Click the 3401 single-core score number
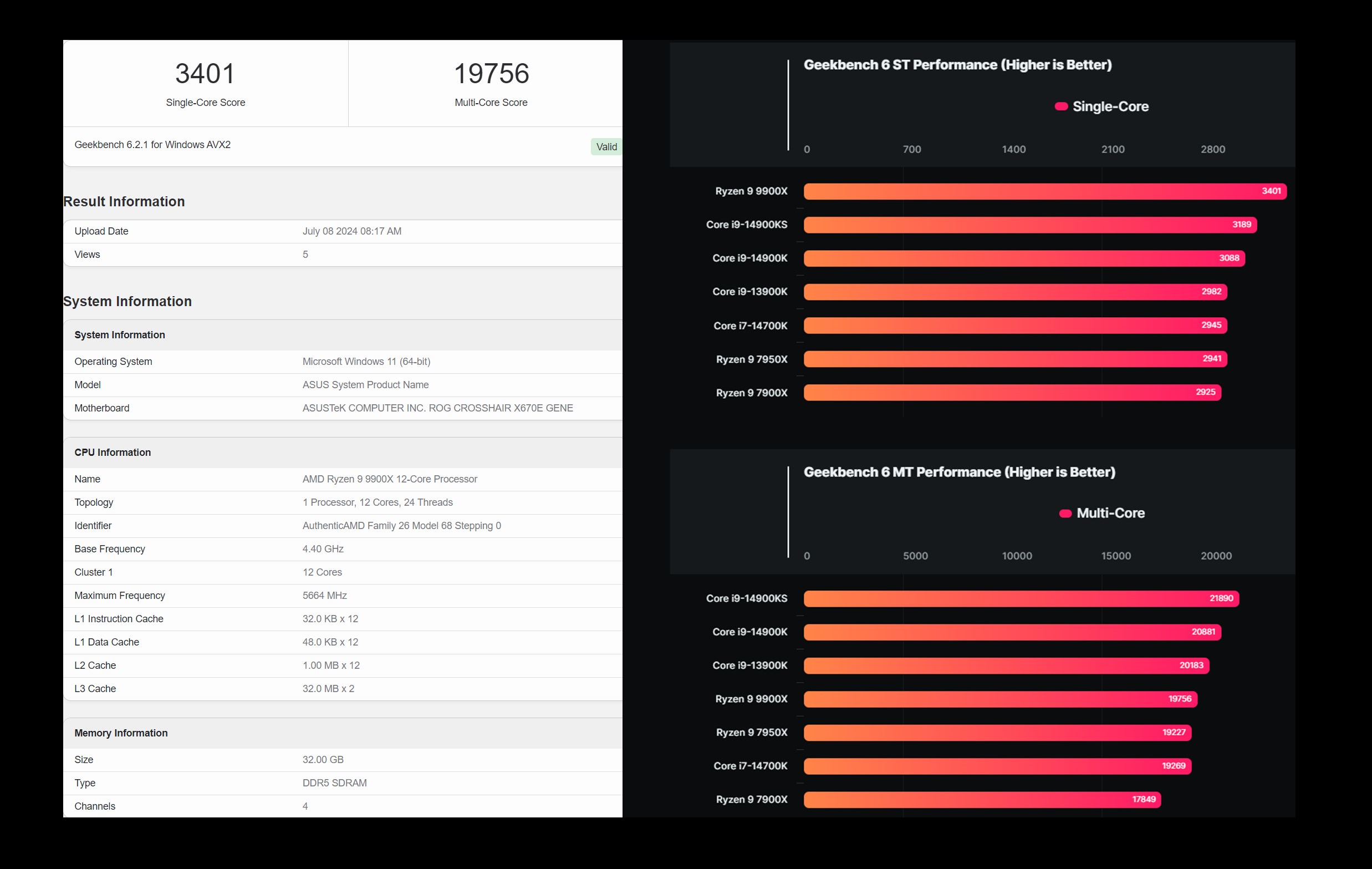Viewport: 1372px width, 869px height. pyautogui.click(x=205, y=74)
